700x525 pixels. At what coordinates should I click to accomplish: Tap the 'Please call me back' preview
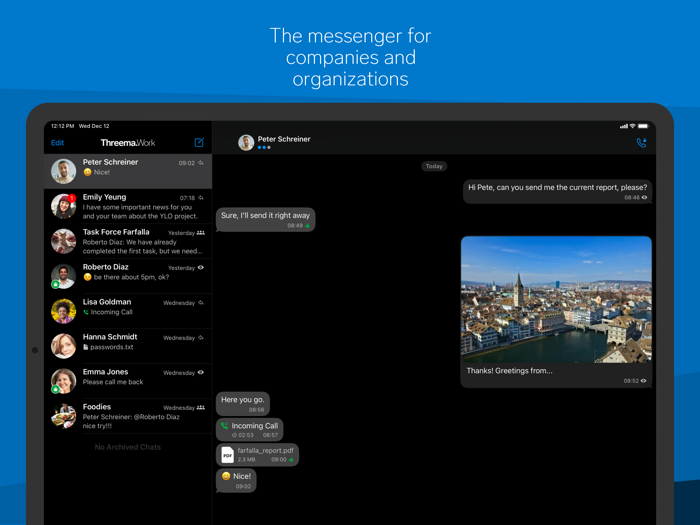(x=113, y=382)
